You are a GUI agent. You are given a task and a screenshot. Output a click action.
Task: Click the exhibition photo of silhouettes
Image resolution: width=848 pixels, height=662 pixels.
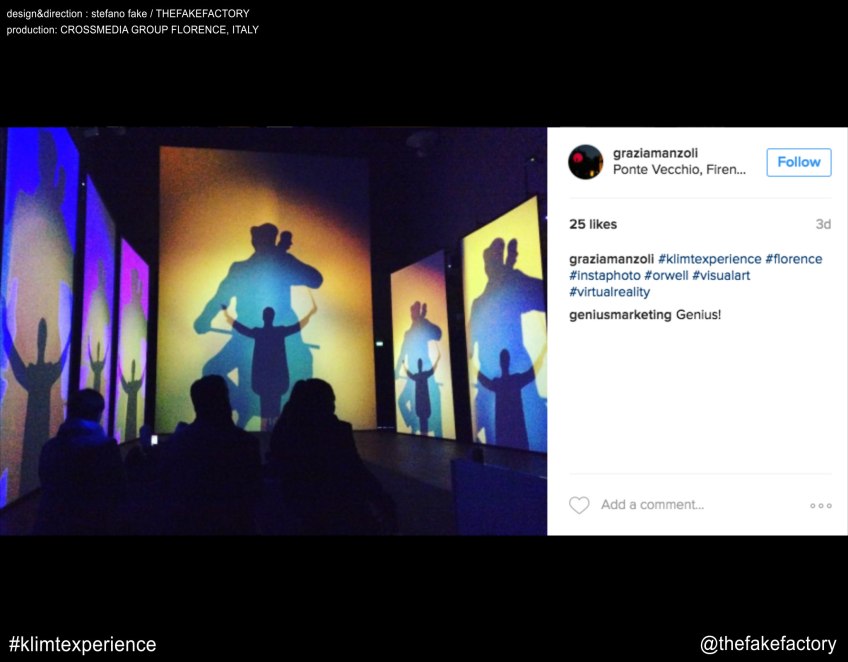(x=273, y=331)
